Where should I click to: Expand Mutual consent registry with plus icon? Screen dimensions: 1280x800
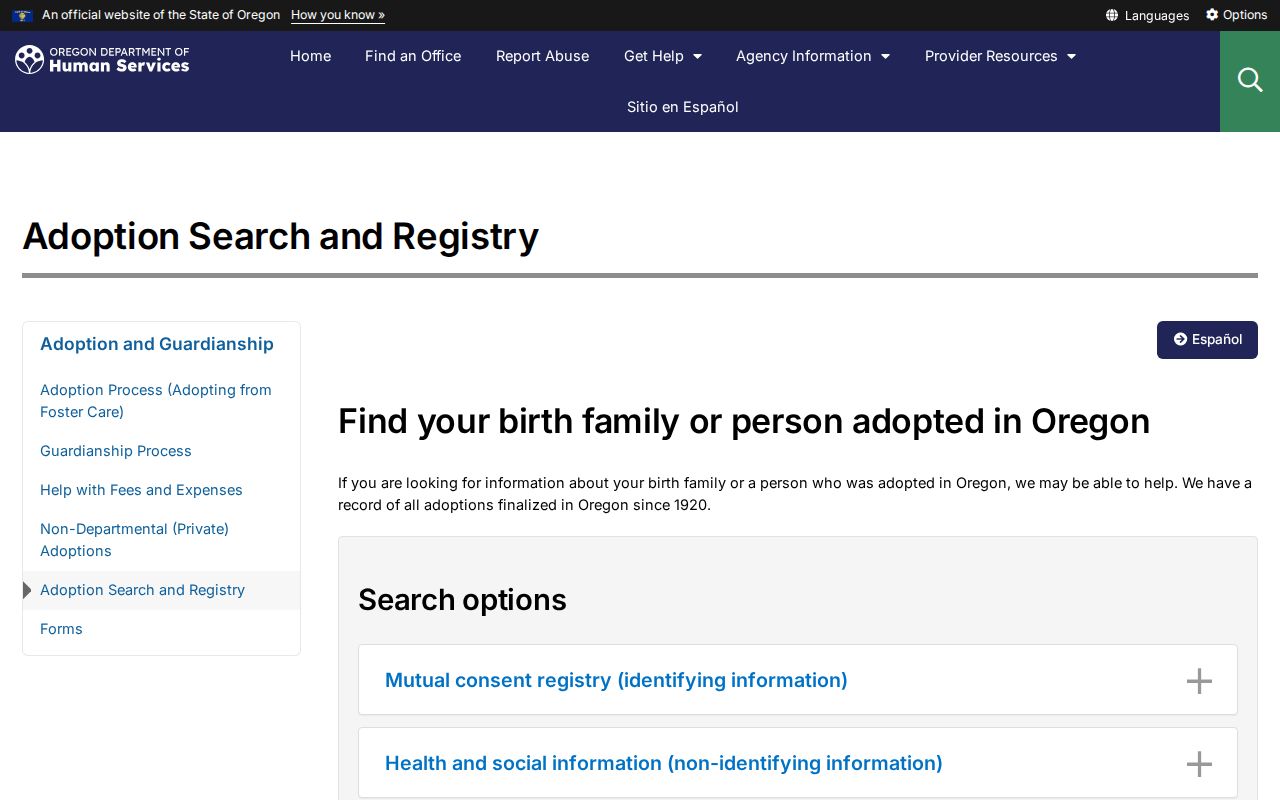[x=1199, y=681]
